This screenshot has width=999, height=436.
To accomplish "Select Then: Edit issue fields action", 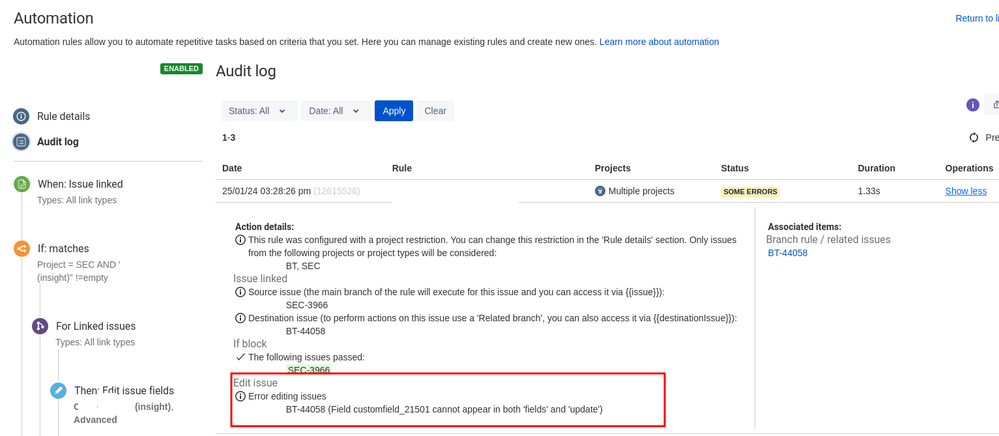I will click(x=124, y=390).
